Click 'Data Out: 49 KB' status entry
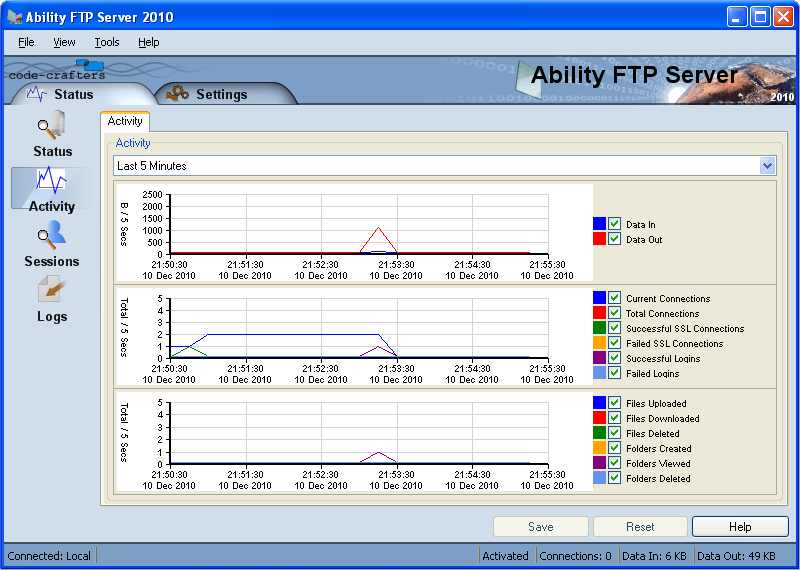The width and height of the screenshot is (800, 570). coord(736,556)
